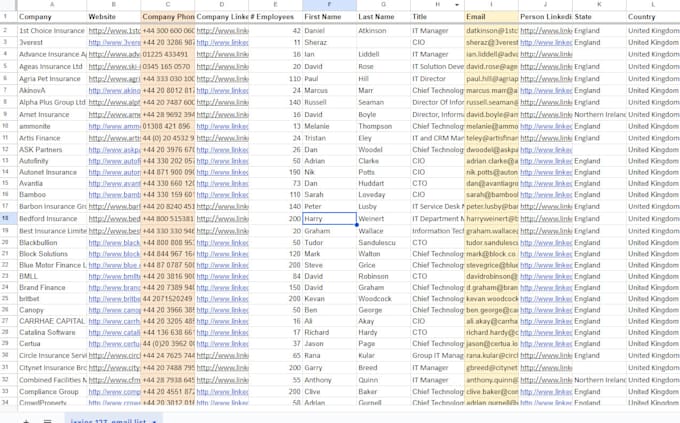Select the 'Weinert' last name cell
The height and width of the screenshot is (423, 680).
tap(383, 219)
